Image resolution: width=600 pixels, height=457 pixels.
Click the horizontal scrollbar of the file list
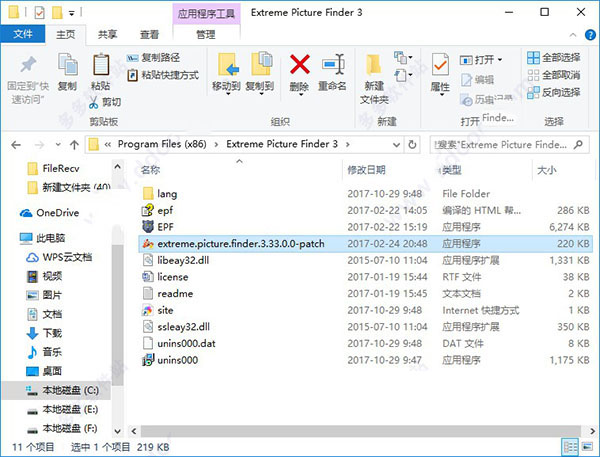tap(360, 431)
